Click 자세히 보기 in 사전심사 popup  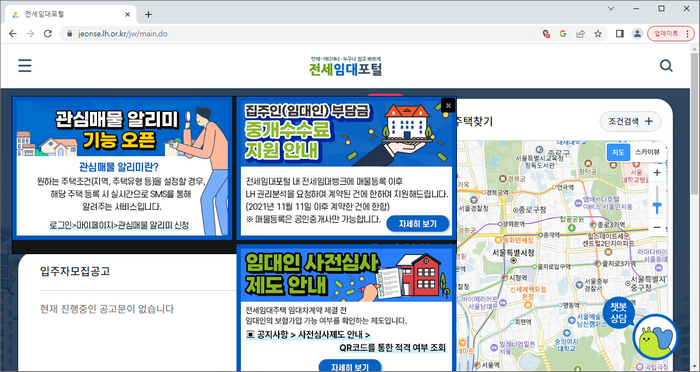click(350, 367)
